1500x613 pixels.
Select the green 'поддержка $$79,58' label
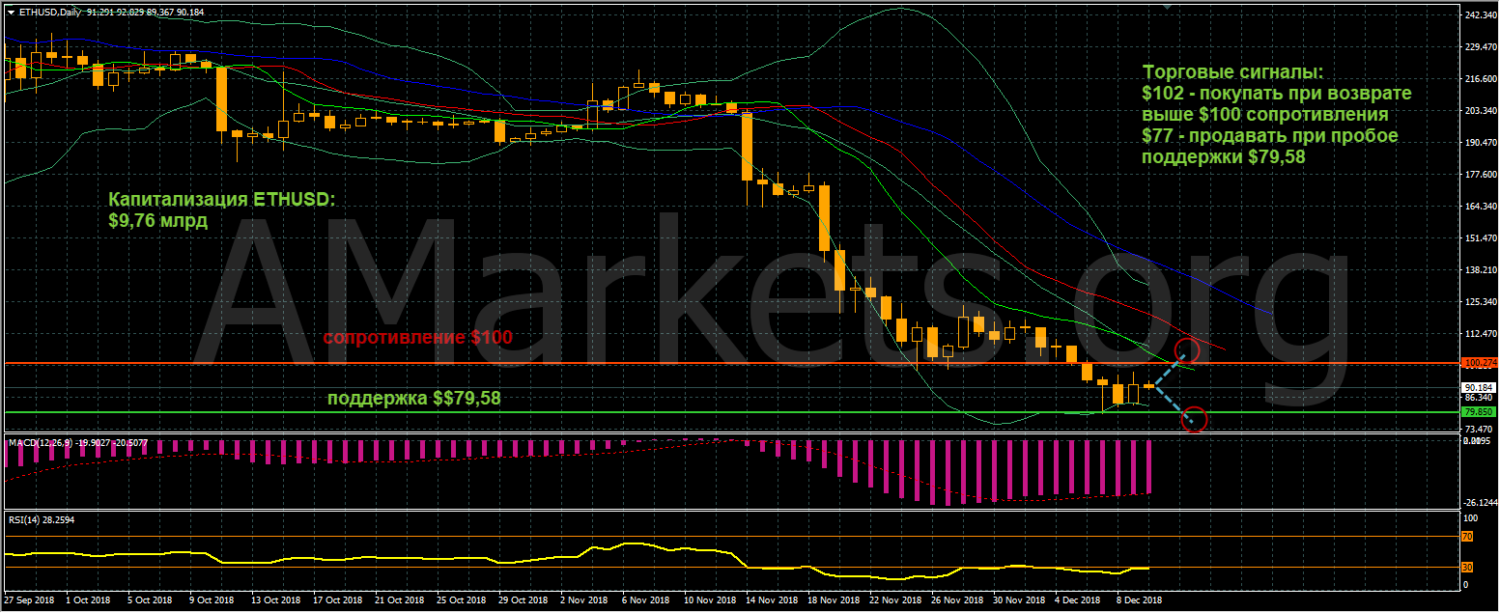click(x=415, y=398)
